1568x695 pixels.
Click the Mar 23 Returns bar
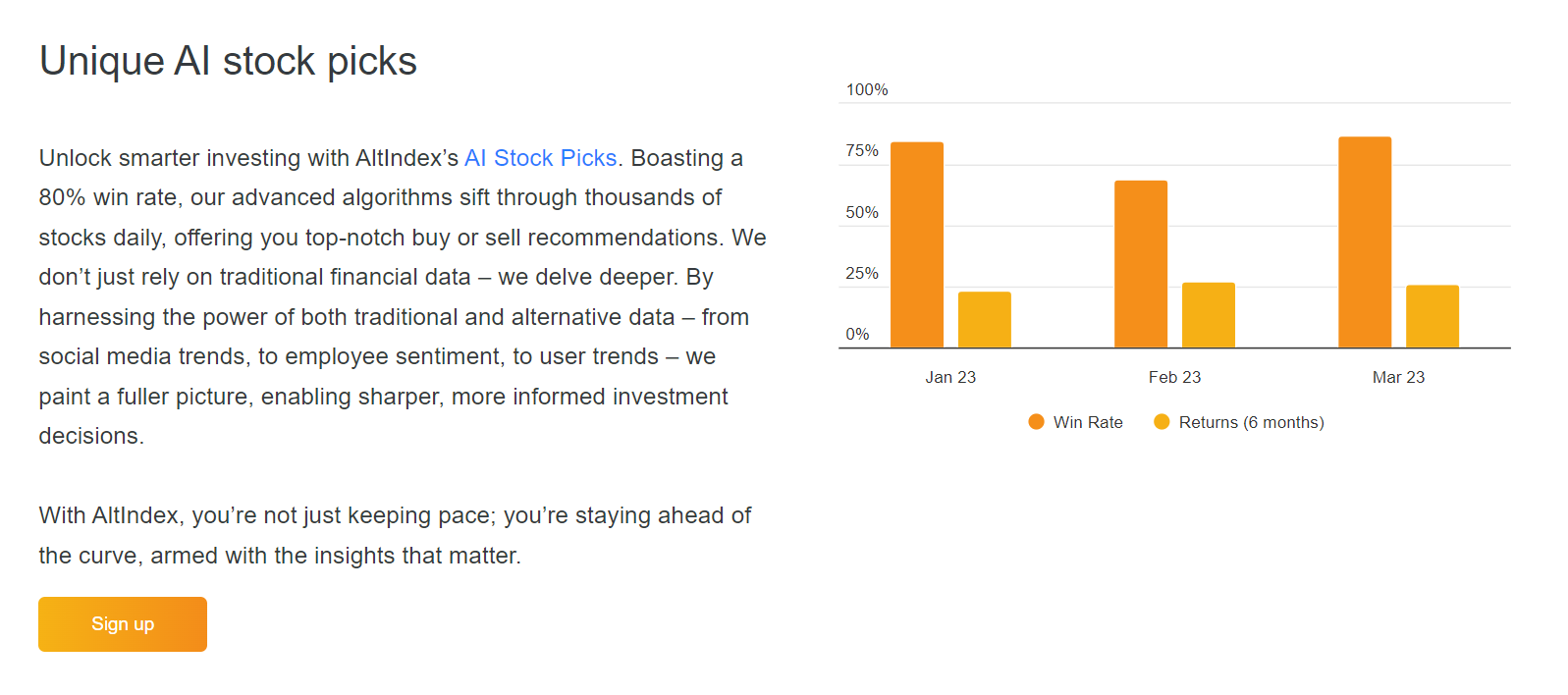tap(1433, 316)
